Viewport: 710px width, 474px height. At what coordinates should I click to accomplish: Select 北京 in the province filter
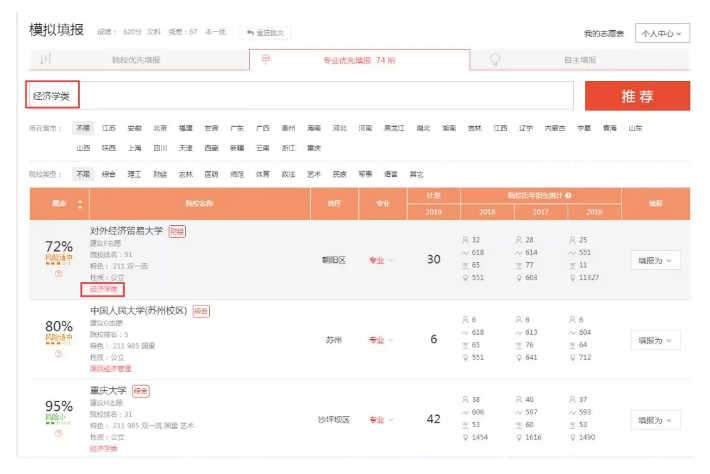point(160,128)
